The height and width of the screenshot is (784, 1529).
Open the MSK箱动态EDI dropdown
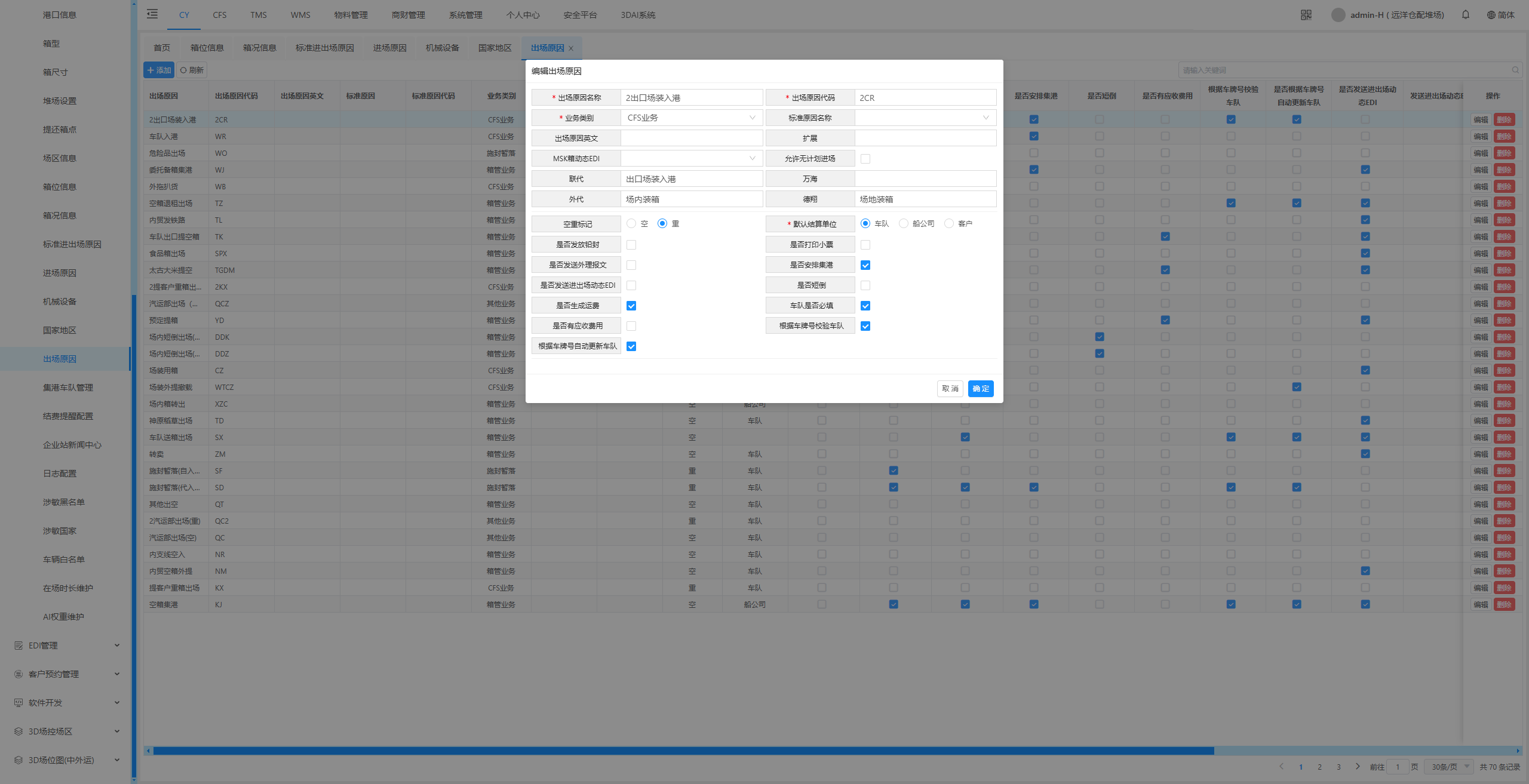(691, 158)
